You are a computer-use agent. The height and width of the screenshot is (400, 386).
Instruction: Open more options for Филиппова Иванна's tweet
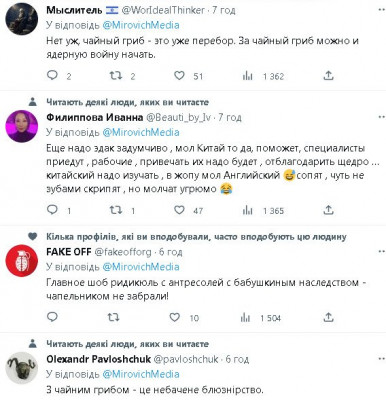(x=382, y=117)
